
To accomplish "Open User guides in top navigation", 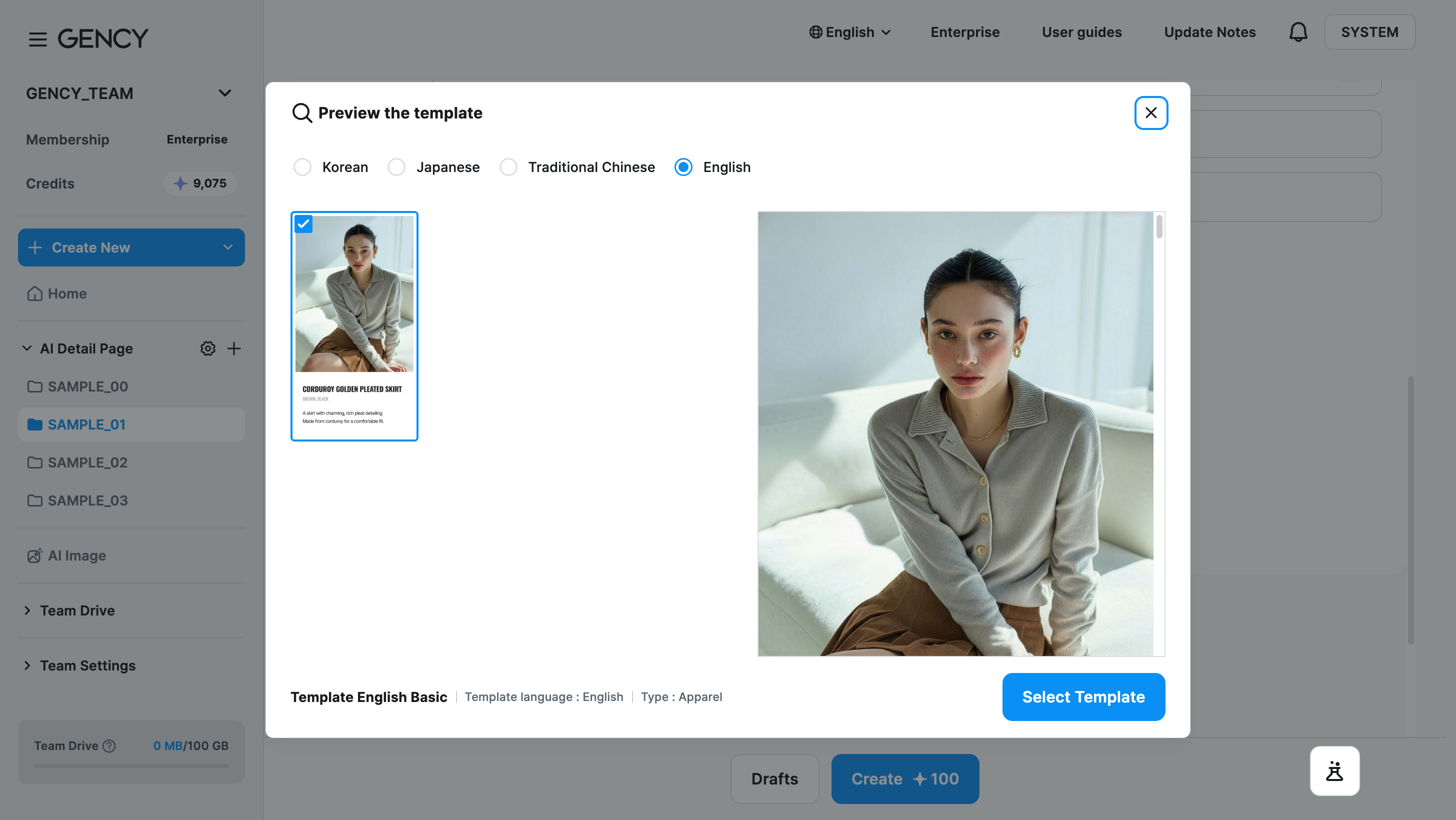I will point(1081,32).
